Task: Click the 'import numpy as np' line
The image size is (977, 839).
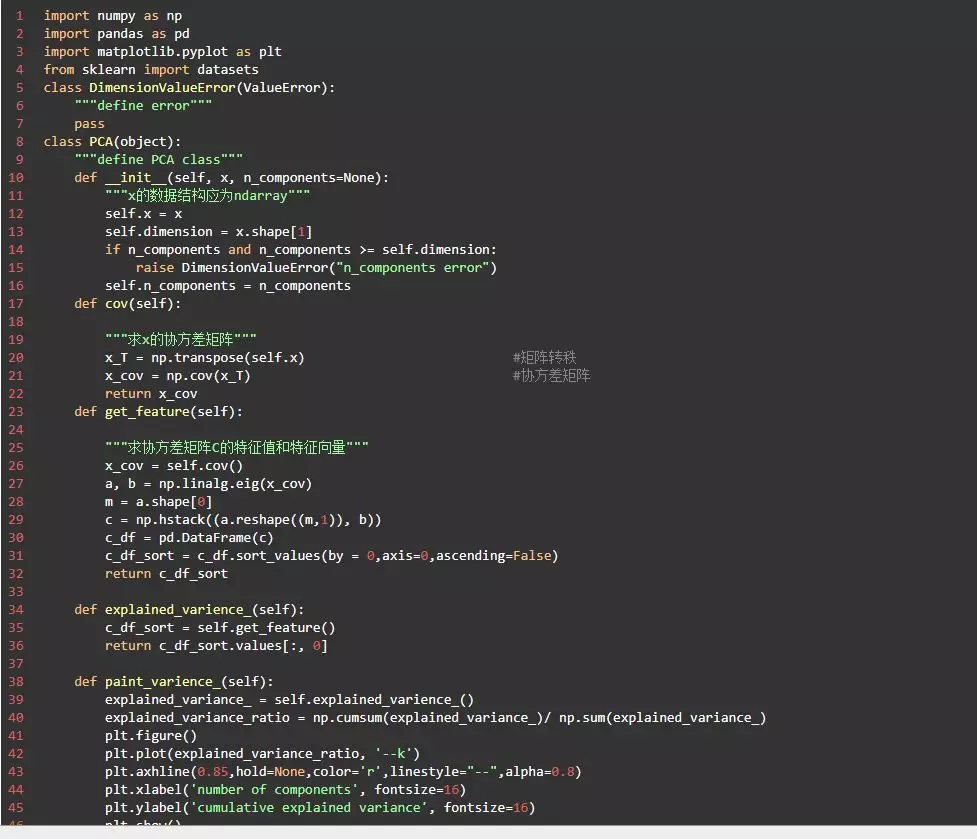Action: coord(113,16)
